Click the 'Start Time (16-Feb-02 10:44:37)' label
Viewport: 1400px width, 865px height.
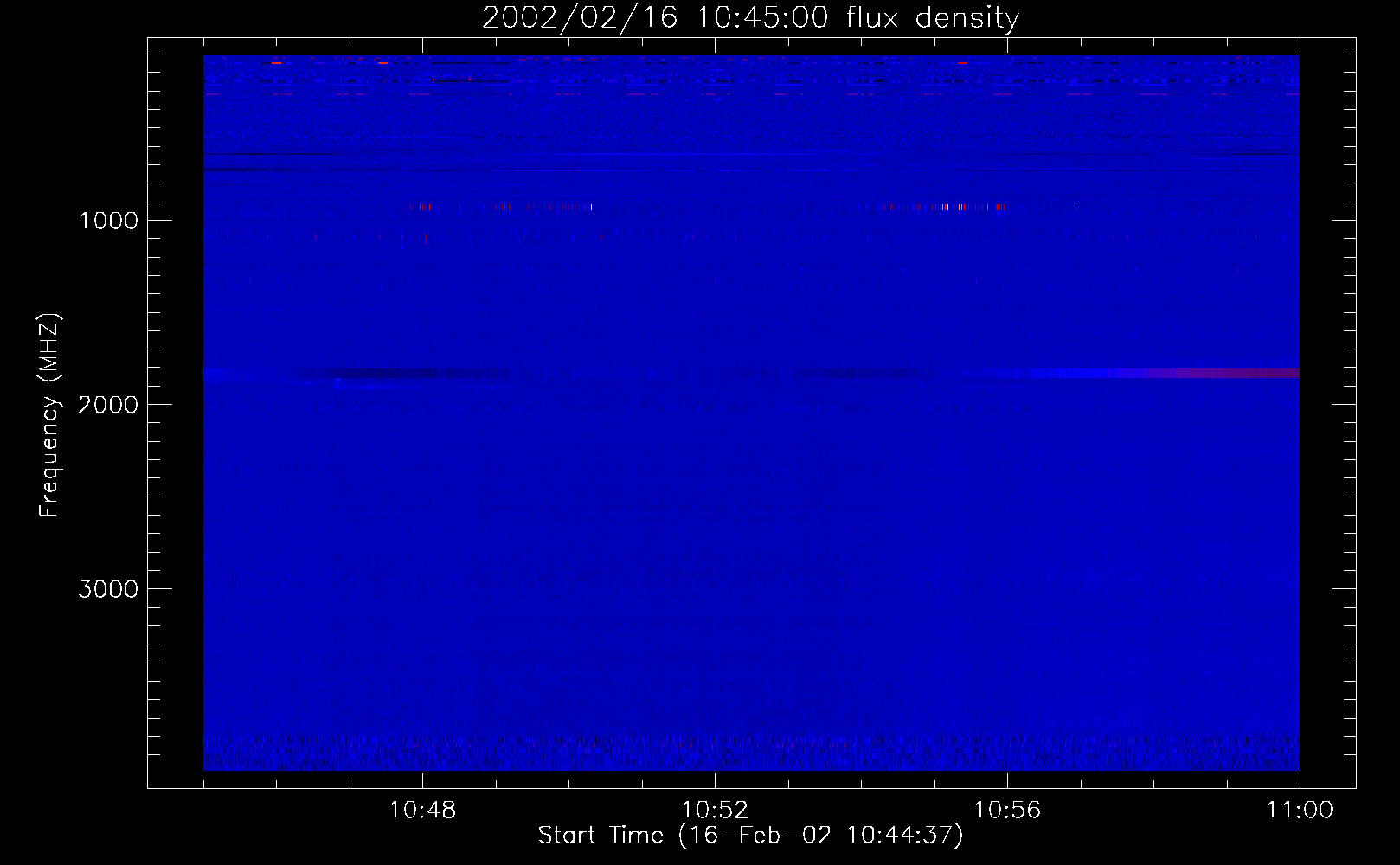point(750,836)
